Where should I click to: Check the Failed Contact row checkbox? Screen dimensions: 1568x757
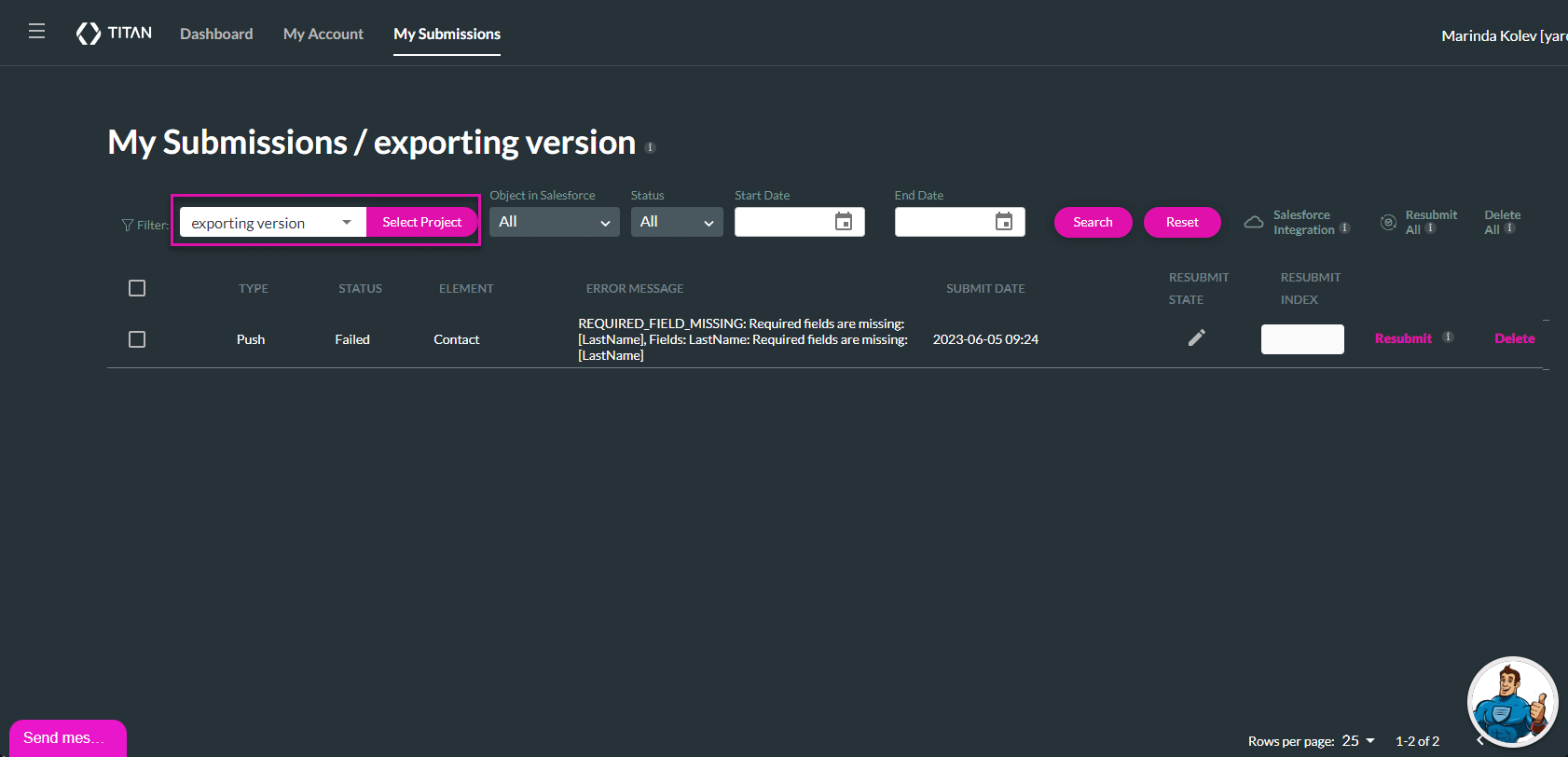tap(137, 339)
